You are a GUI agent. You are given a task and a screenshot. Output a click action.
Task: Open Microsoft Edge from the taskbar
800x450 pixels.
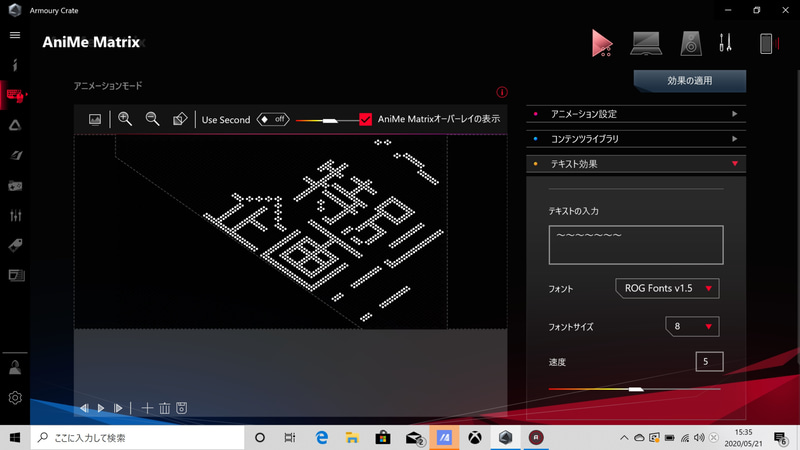(x=321, y=438)
